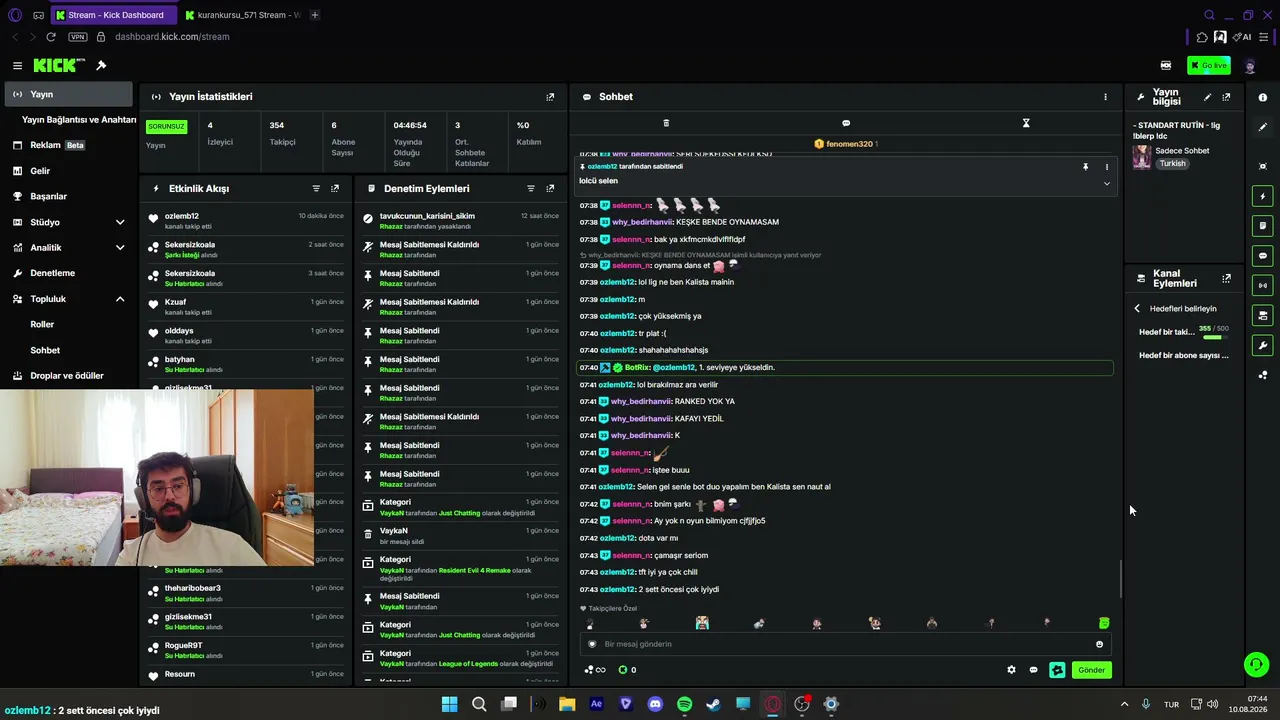1280x720 pixels.
Task: Toggle the wrench stream info icon
Action: 1263,346
